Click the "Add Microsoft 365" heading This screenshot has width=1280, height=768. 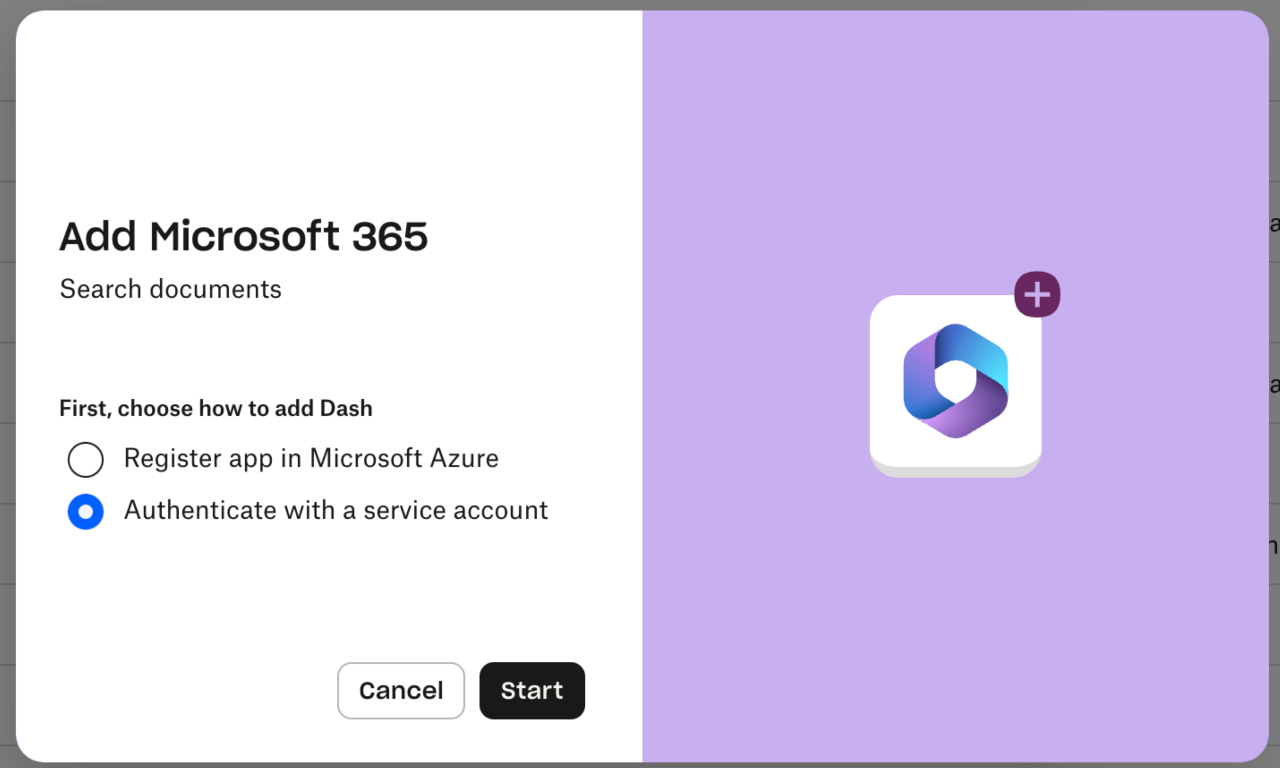click(243, 236)
